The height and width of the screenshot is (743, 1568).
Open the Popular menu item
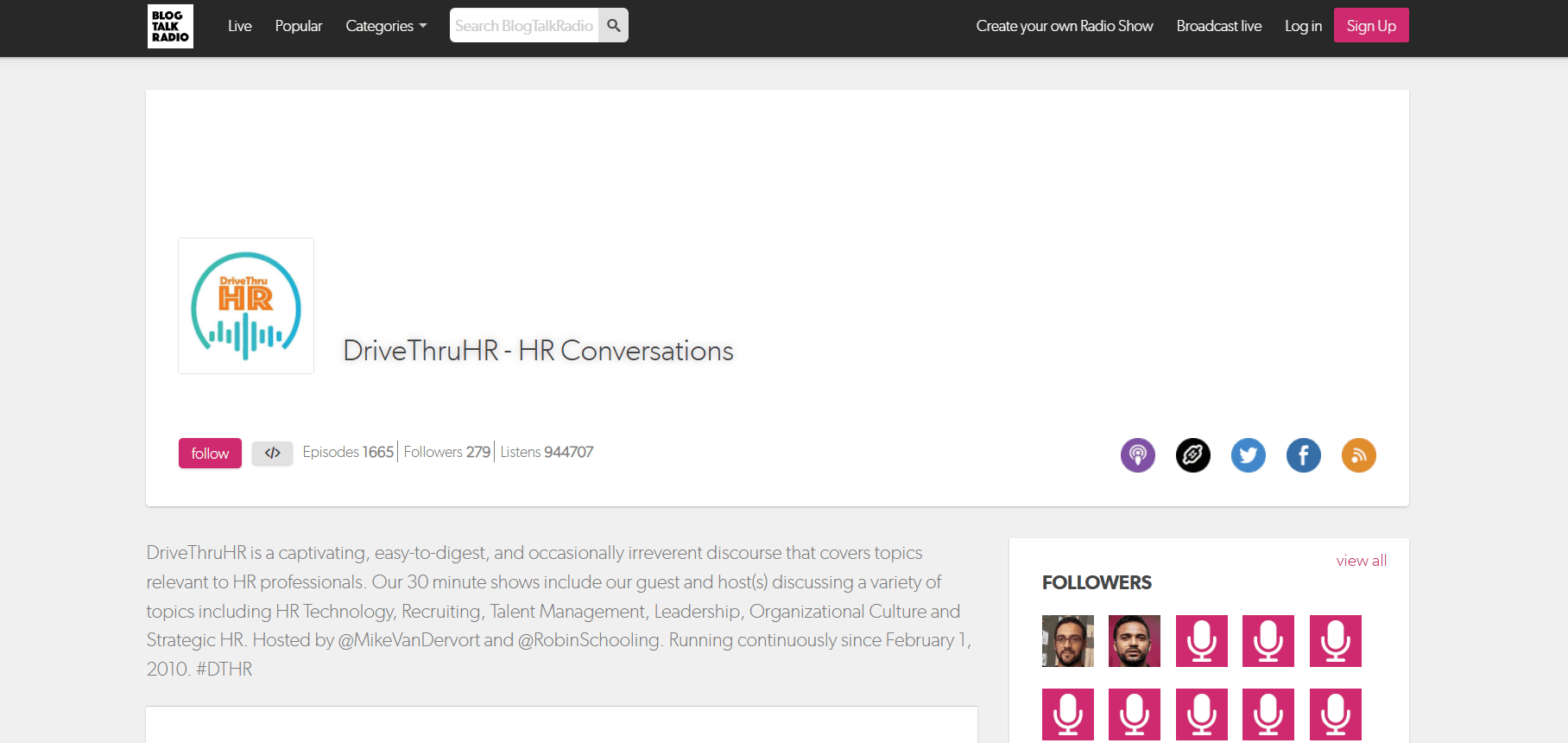(x=298, y=26)
